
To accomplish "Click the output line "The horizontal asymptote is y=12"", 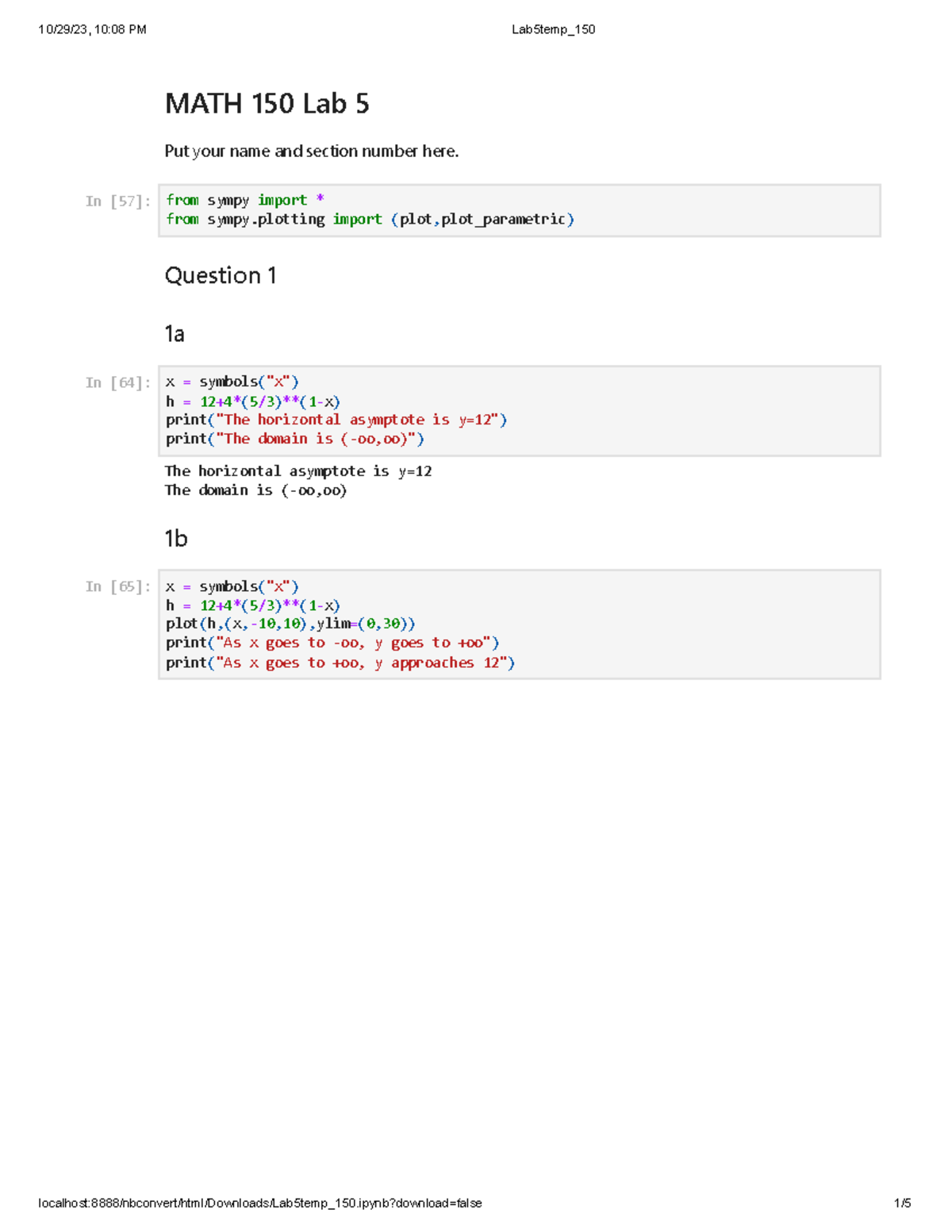I will point(297,471).
